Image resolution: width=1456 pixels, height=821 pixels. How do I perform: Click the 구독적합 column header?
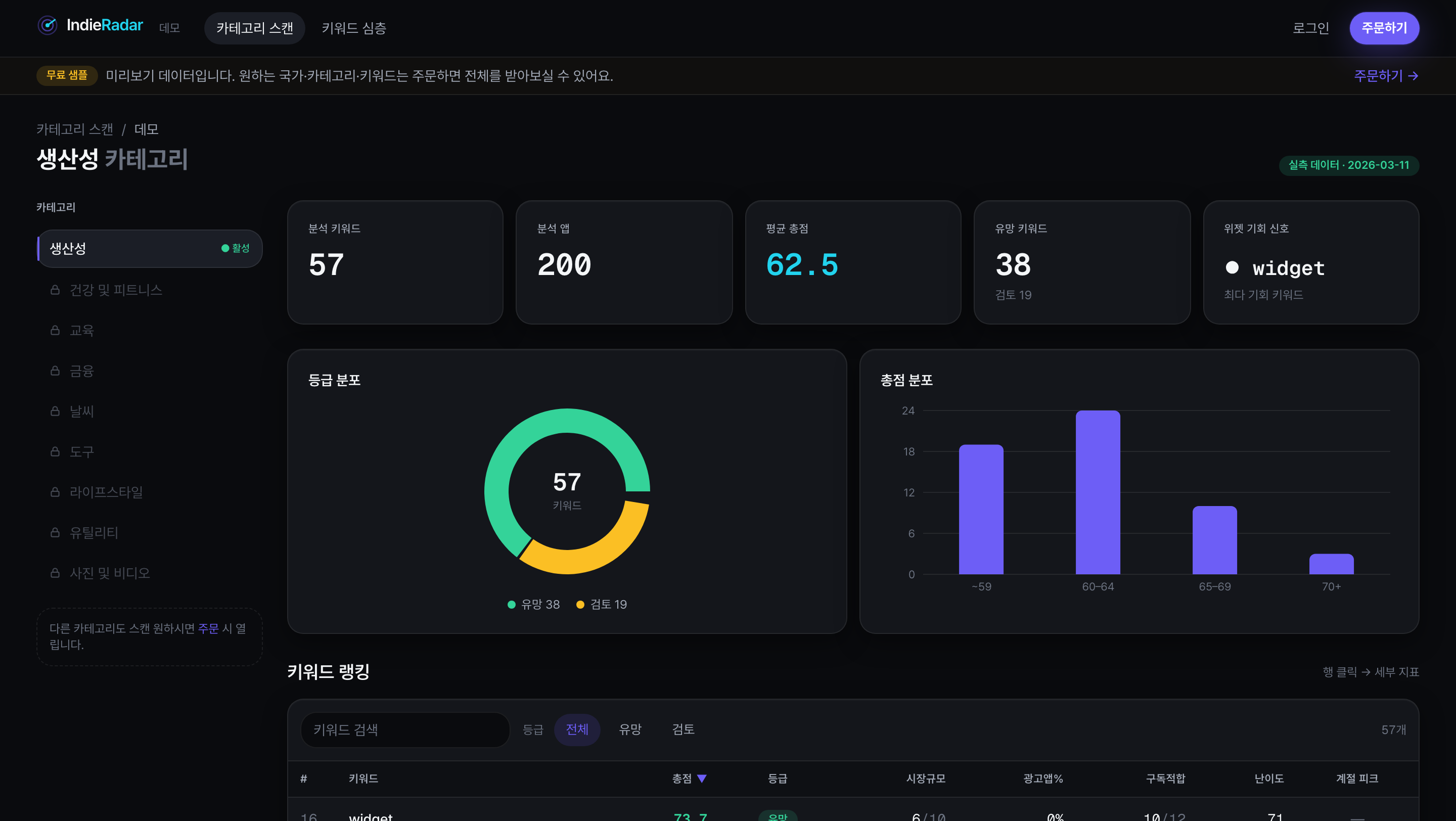1165,779
